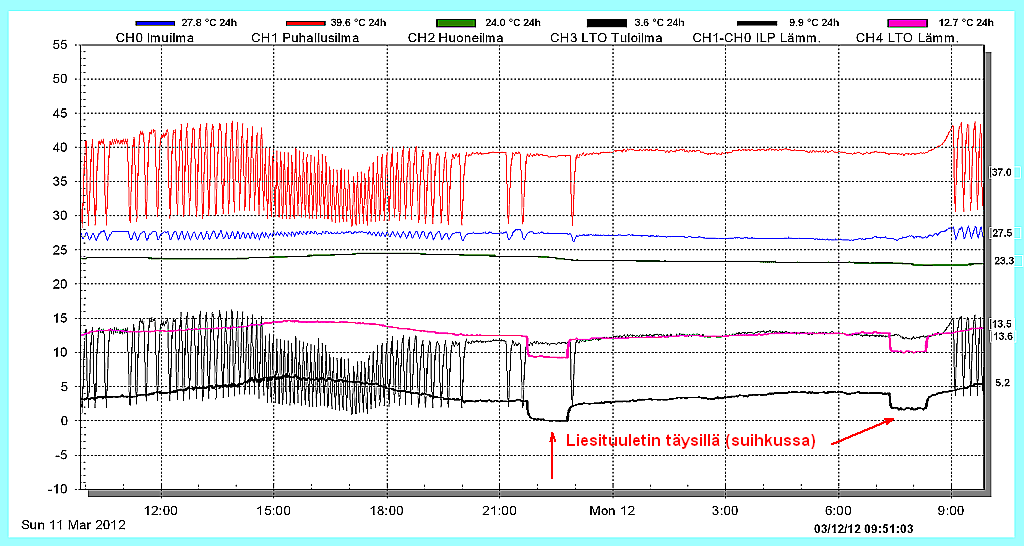Select the CH2 Huoneilma channel label
The image size is (1024, 546).
(x=456, y=38)
